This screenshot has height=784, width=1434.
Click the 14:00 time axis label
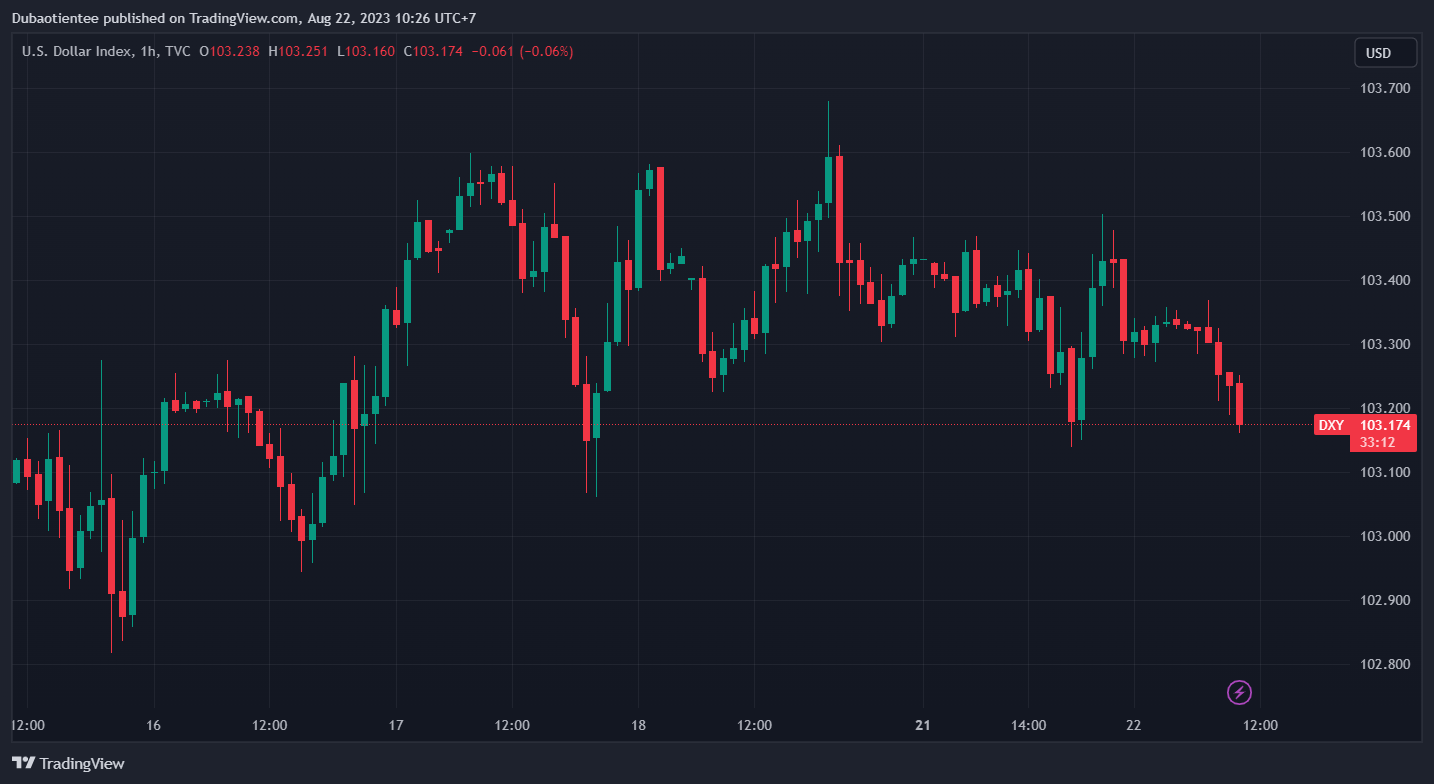coord(1028,725)
